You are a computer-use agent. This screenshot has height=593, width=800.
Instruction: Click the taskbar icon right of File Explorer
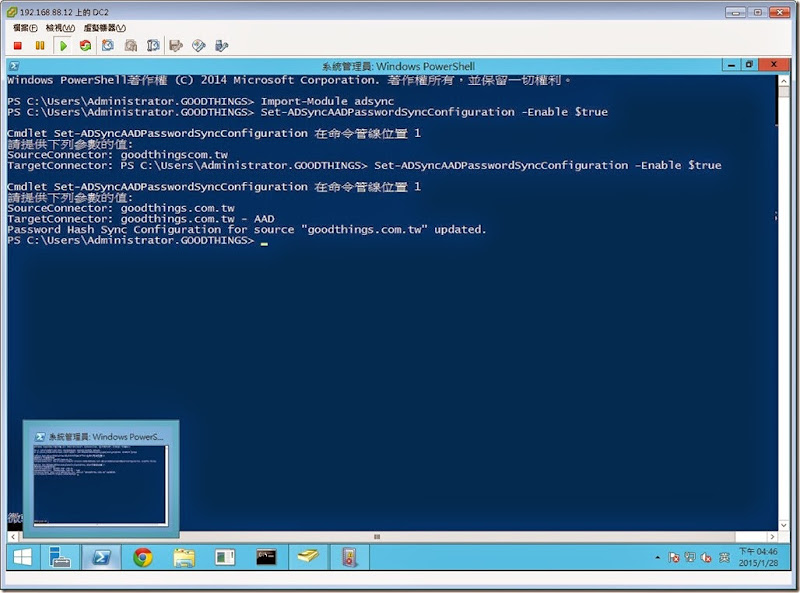click(225, 557)
